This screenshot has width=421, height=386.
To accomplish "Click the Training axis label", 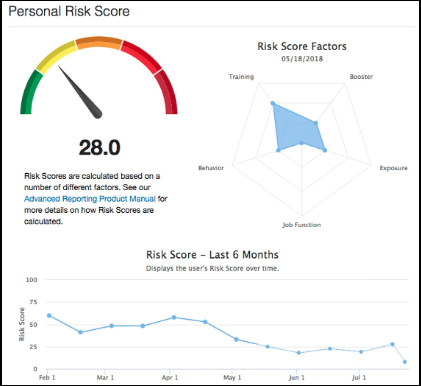I will (x=241, y=77).
